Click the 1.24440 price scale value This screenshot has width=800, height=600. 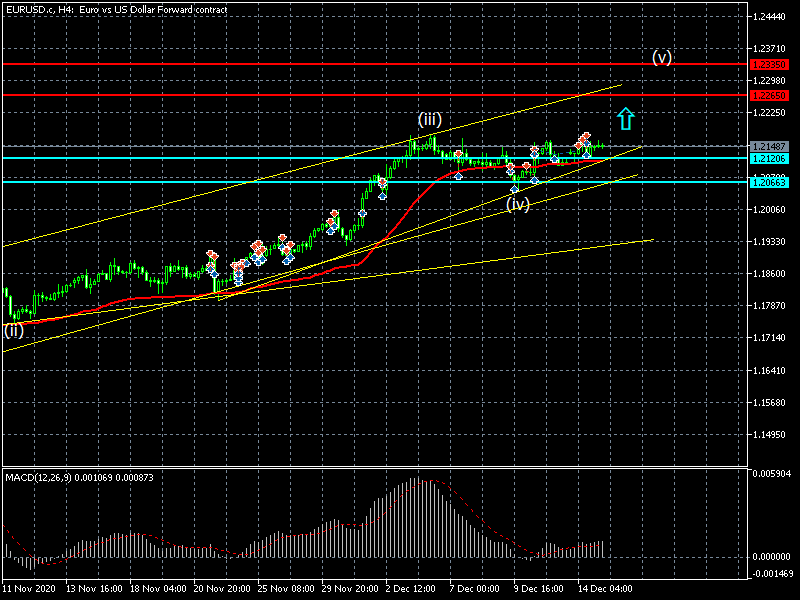[772, 16]
